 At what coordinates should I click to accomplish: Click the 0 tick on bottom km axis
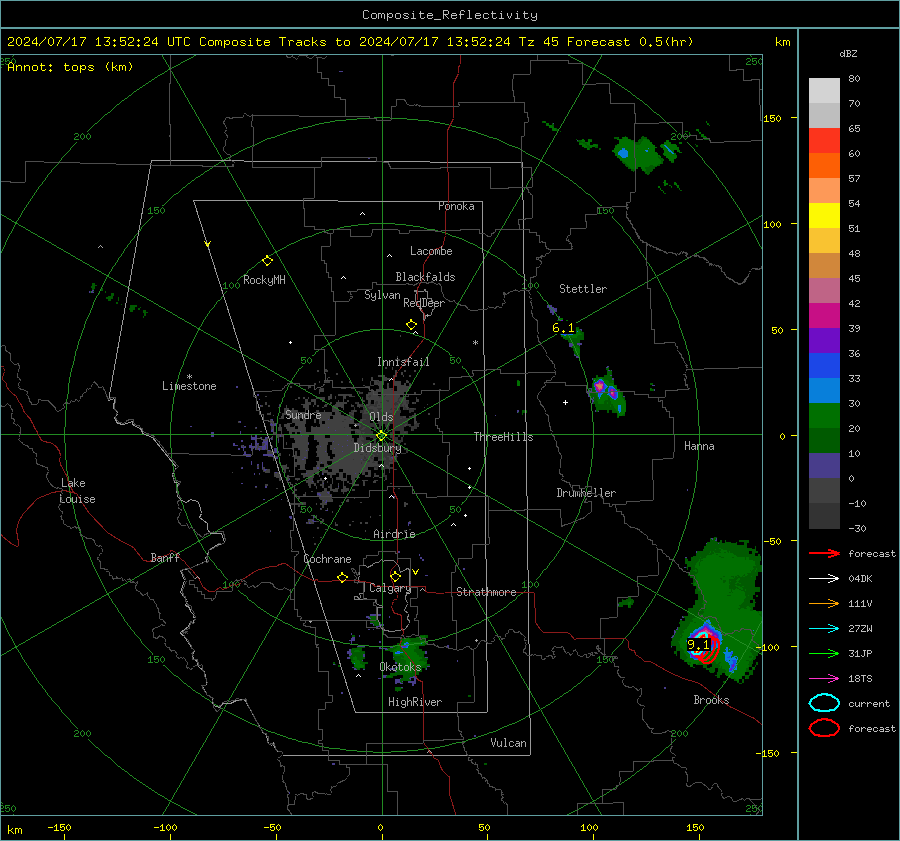pyautogui.click(x=380, y=827)
